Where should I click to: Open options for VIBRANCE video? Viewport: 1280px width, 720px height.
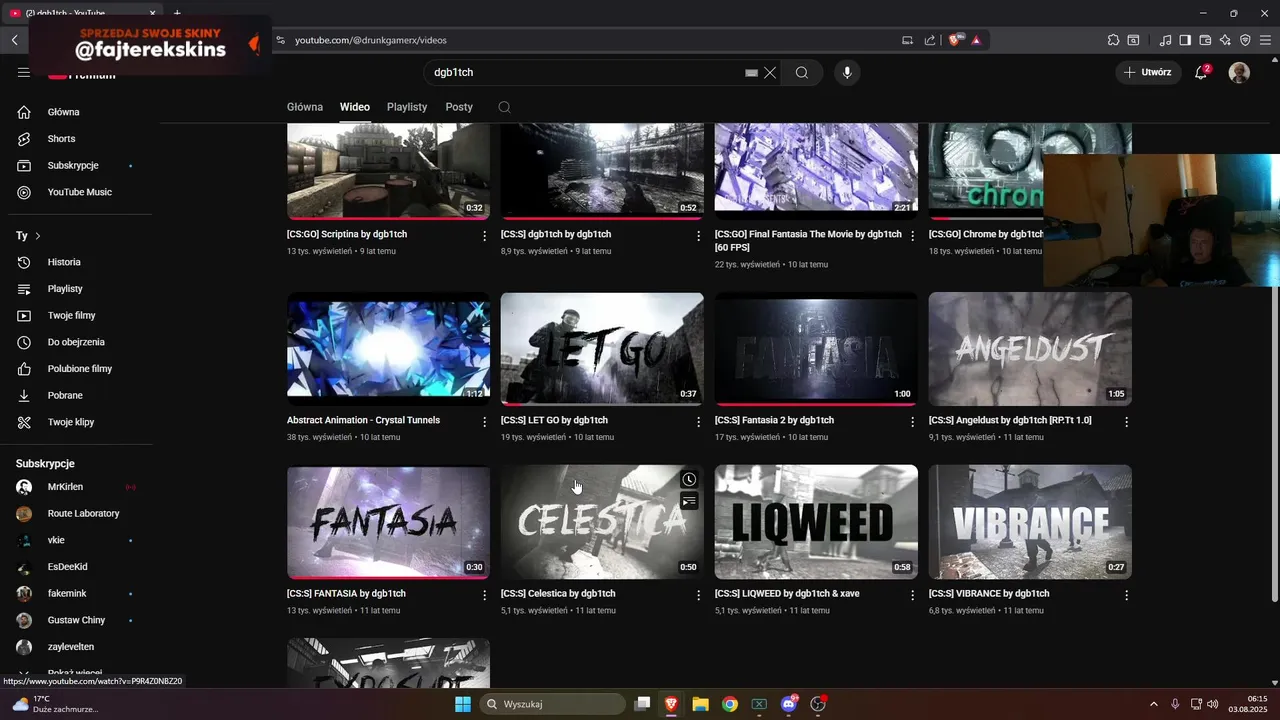1127,595
